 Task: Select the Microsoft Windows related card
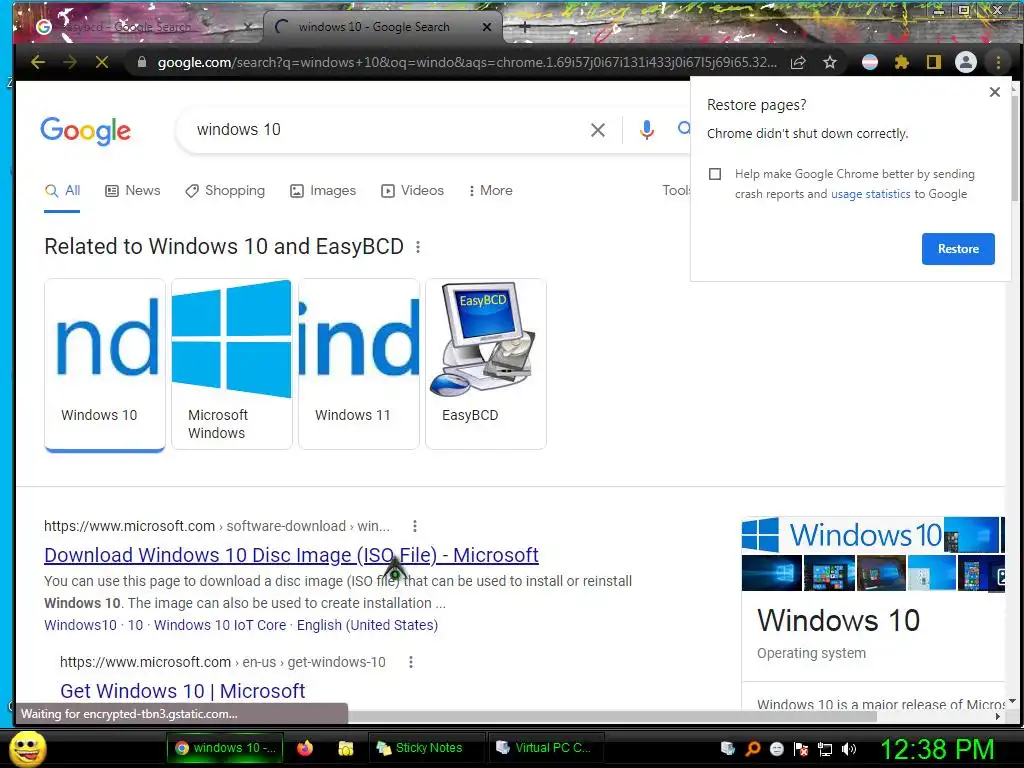pyautogui.click(x=232, y=364)
